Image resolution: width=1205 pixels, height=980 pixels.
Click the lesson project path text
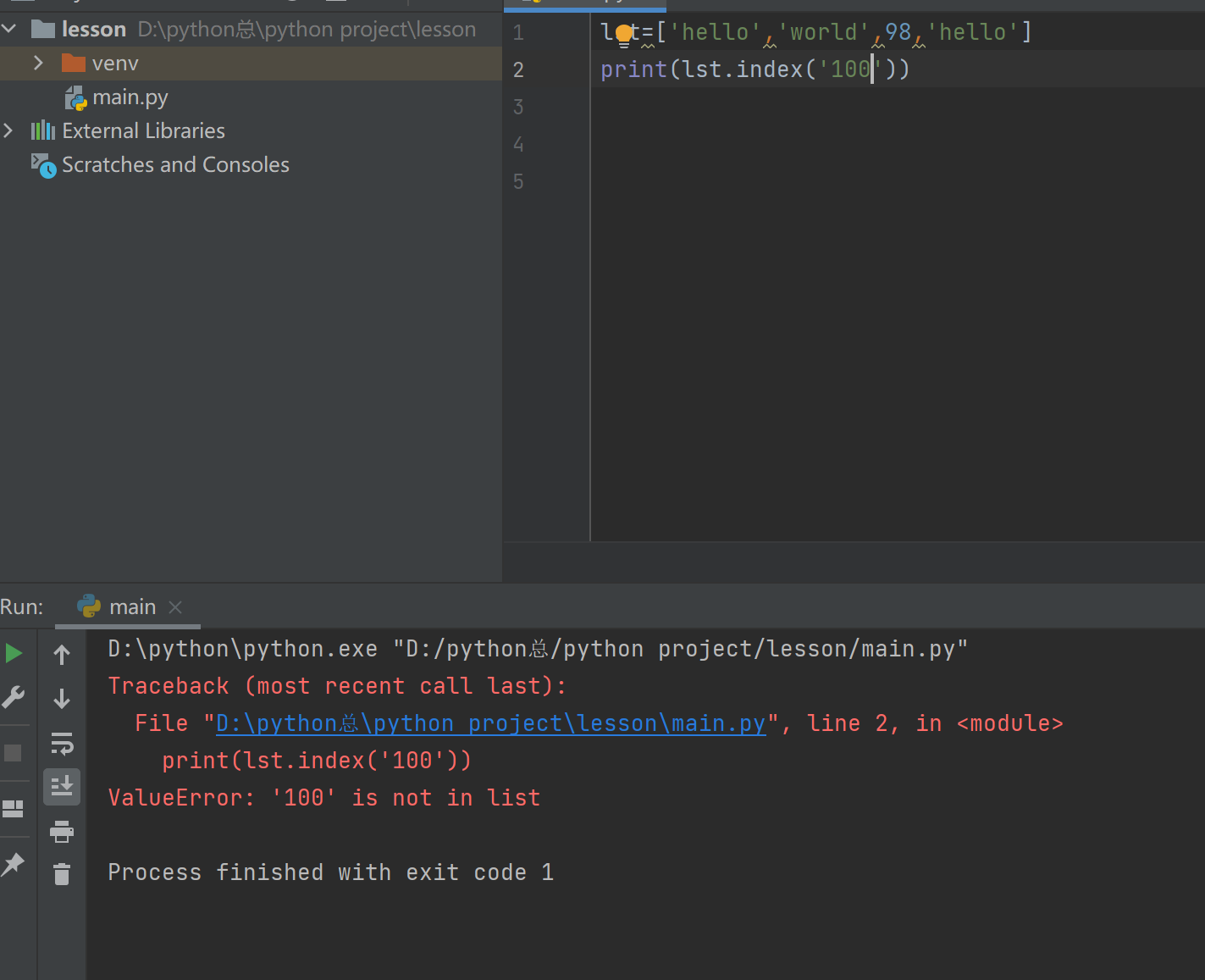point(307,30)
